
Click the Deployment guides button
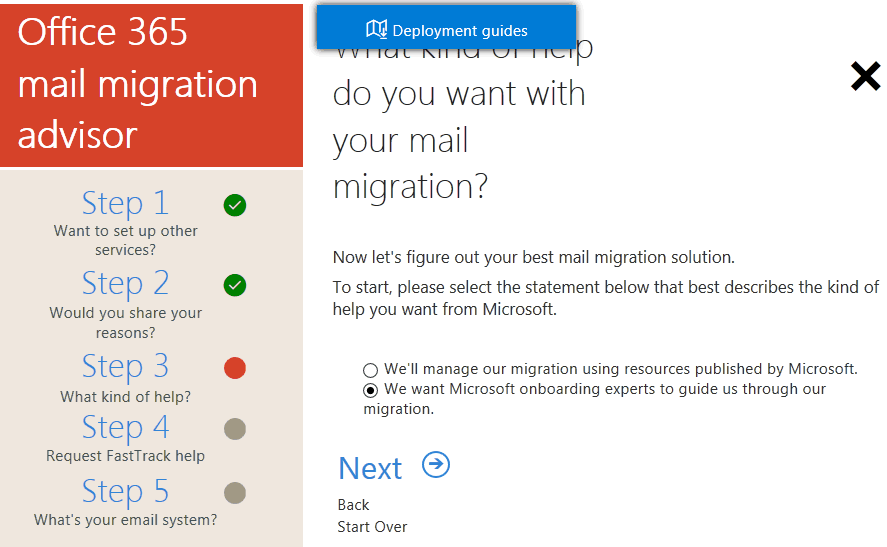point(446,27)
